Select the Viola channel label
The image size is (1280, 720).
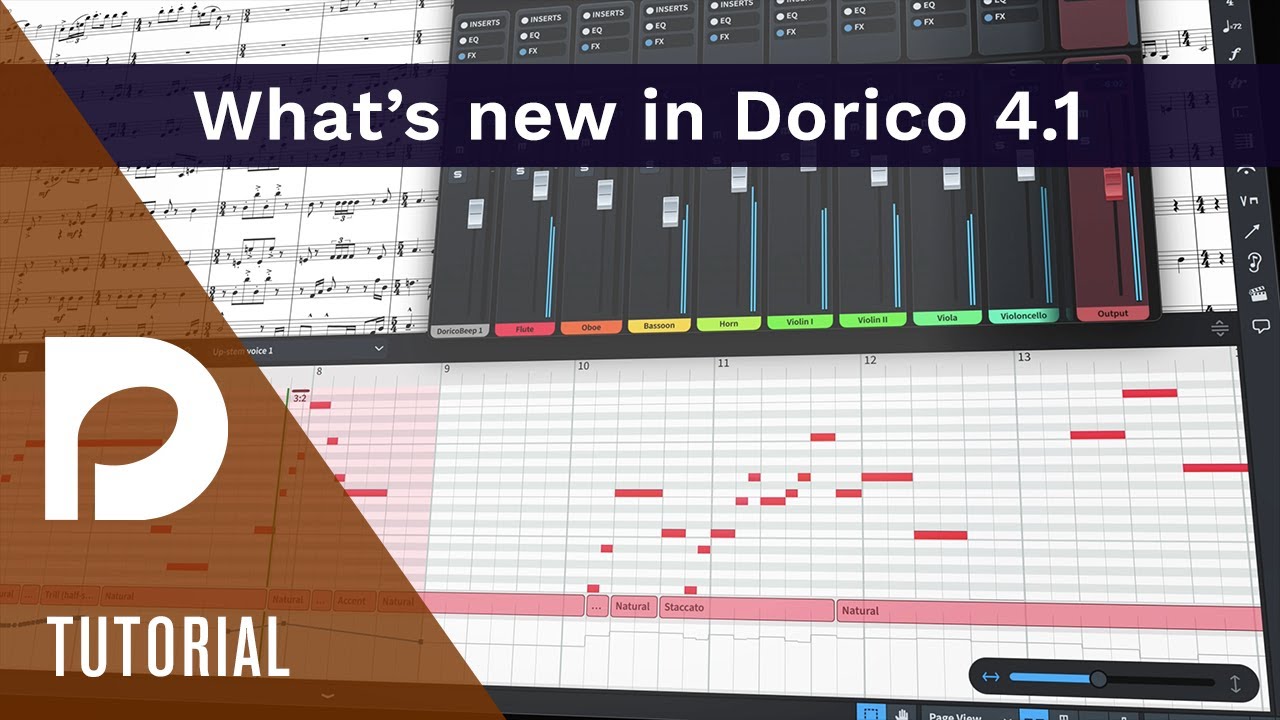coord(947,318)
